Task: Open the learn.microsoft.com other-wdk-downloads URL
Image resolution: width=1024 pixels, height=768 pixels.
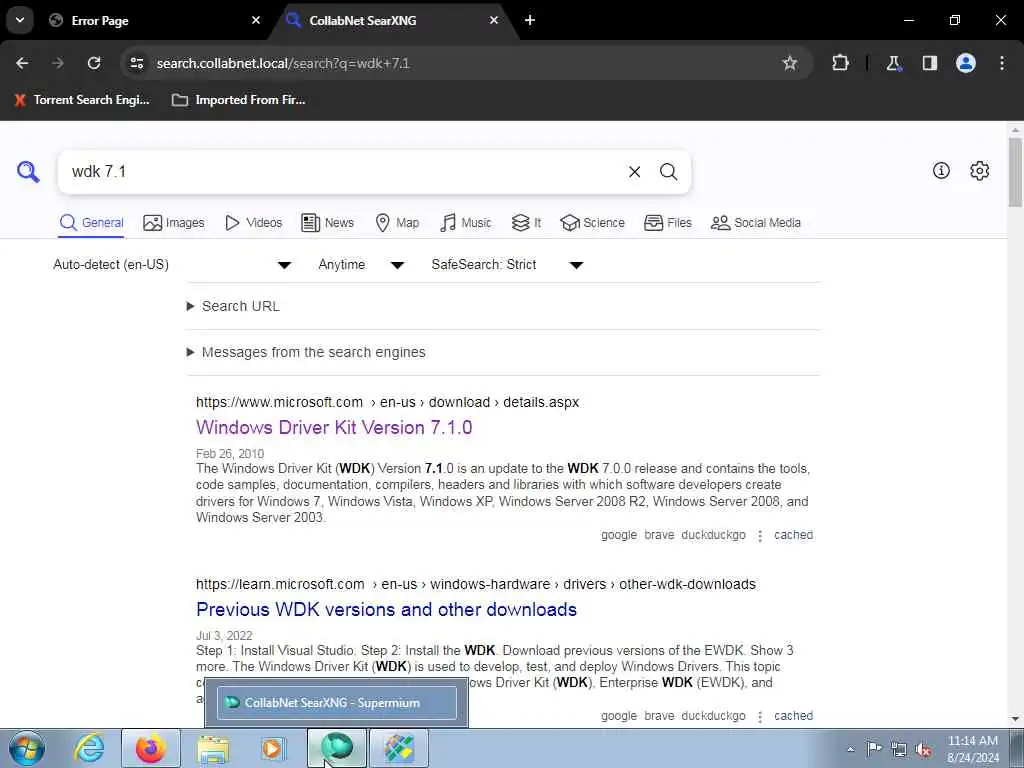Action: pyautogui.click(x=475, y=584)
